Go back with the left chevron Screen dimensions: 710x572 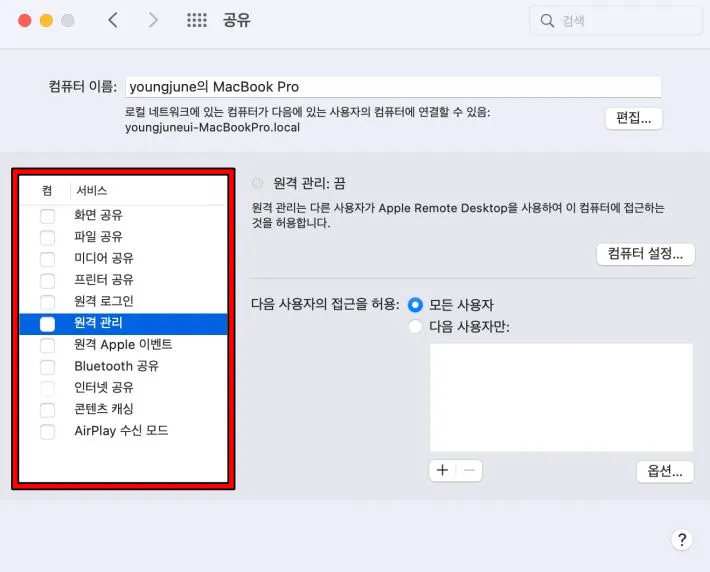tap(113, 20)
